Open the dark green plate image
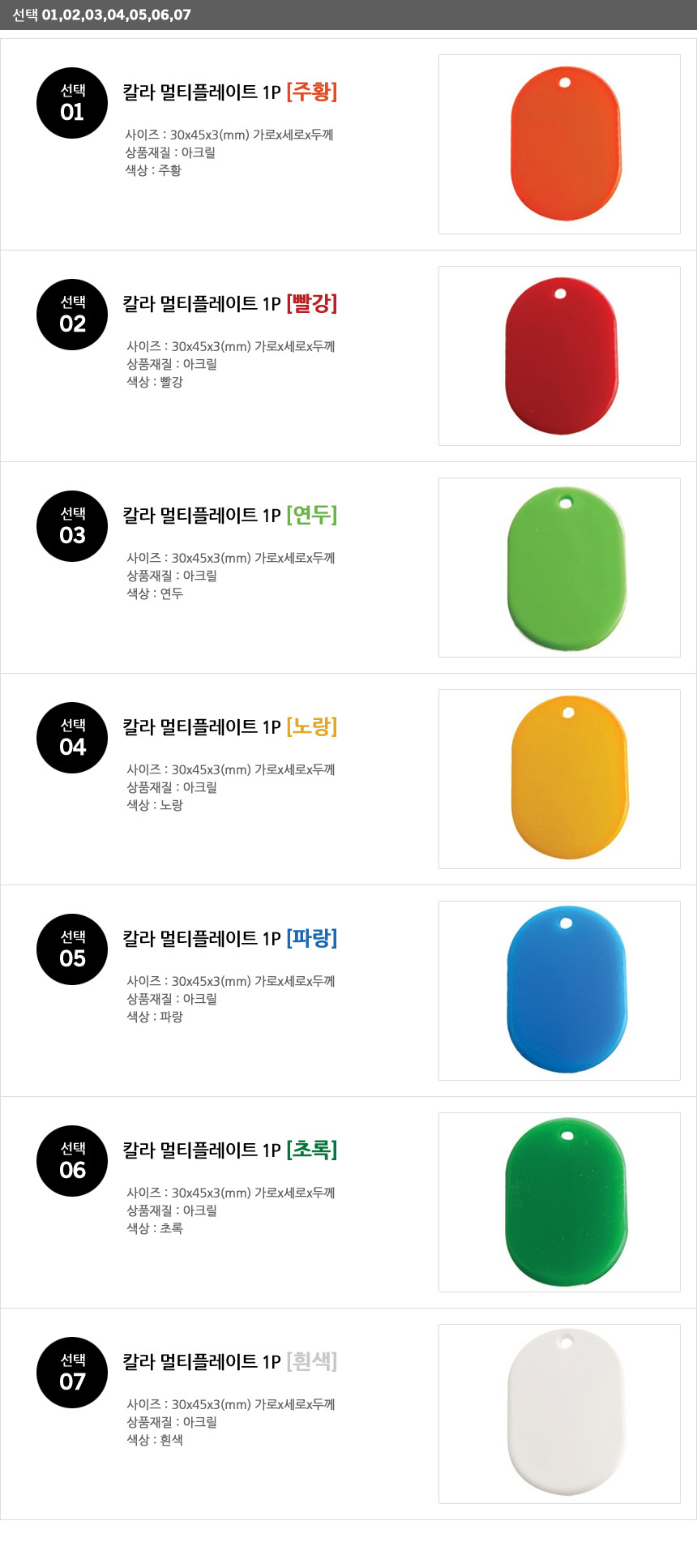 point(566,1202)
